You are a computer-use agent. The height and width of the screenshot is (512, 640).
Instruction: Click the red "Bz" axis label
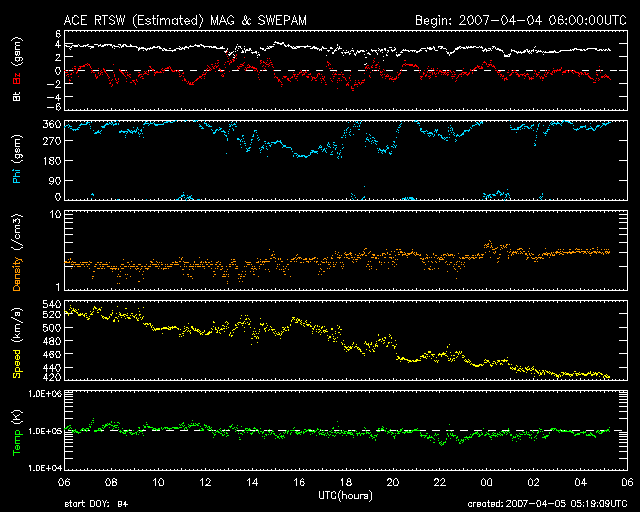17,80
